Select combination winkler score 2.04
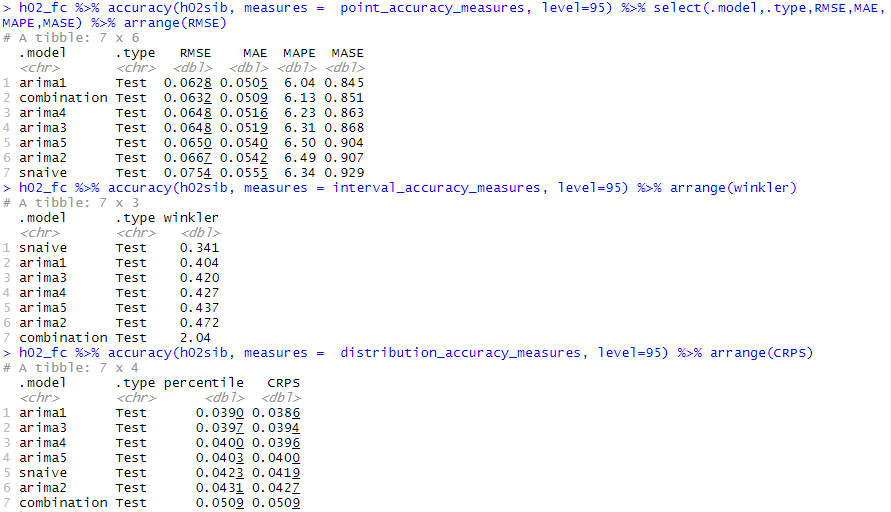The image size is (891, 512). [195, 338]
